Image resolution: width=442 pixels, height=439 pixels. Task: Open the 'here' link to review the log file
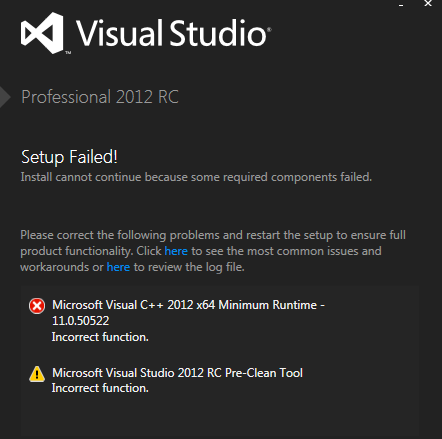pos(118,267)
